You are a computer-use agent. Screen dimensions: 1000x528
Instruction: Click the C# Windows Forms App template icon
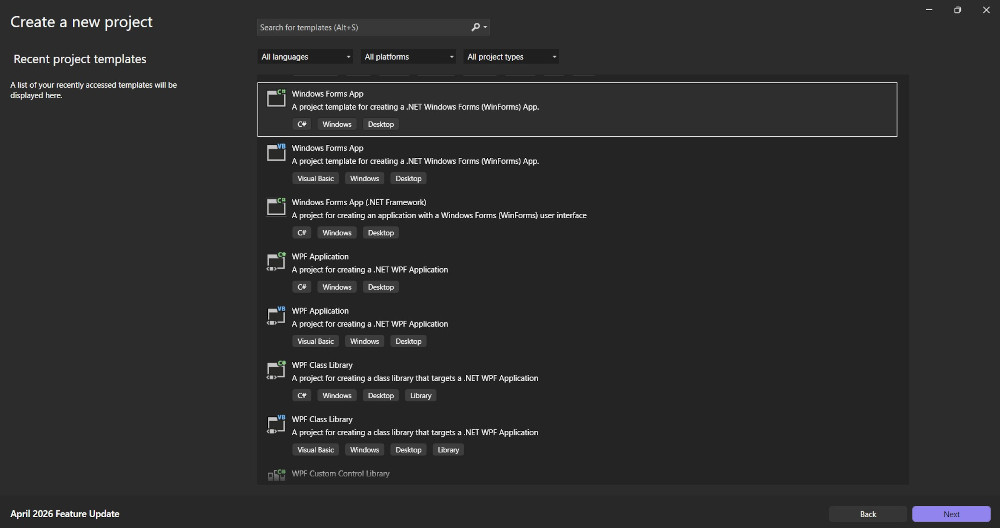click(x=276, y=98)
